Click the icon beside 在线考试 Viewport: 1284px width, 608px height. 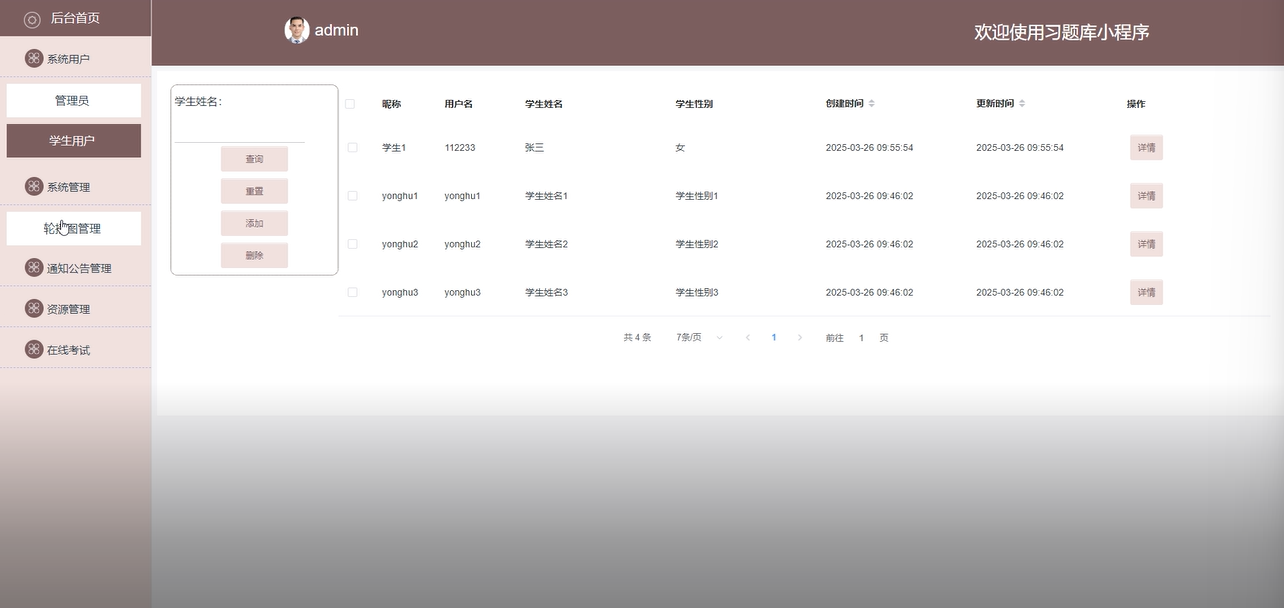click(x=34, y=349)
